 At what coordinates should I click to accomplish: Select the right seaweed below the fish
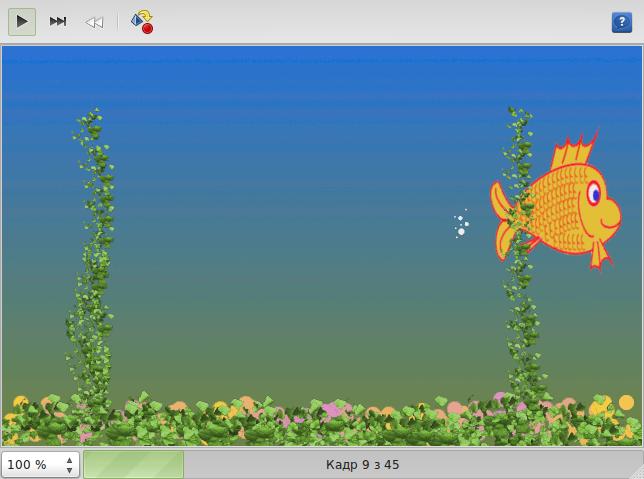pos(522,330)
